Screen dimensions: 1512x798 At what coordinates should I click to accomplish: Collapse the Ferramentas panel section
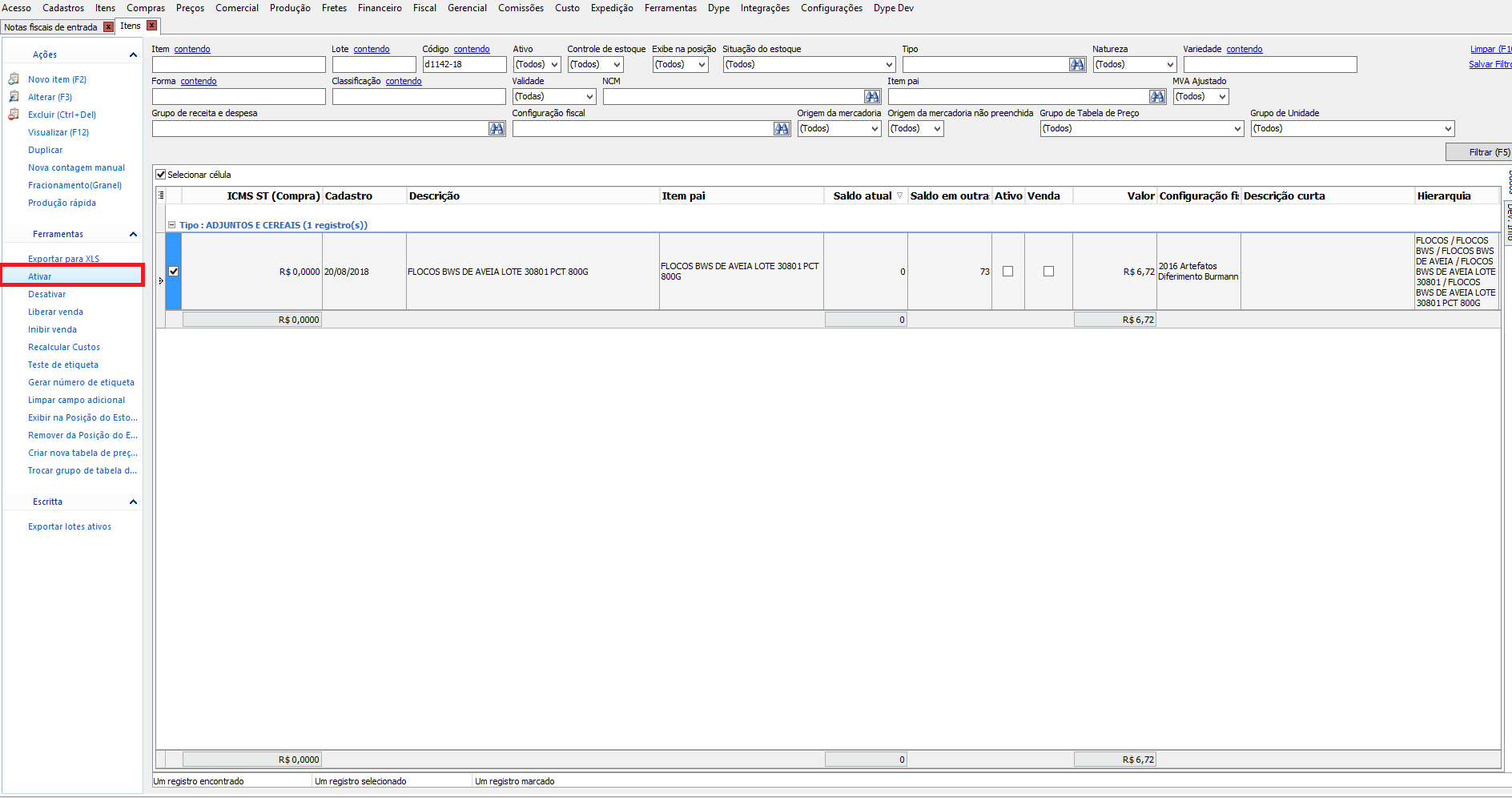tap(133, 234)
